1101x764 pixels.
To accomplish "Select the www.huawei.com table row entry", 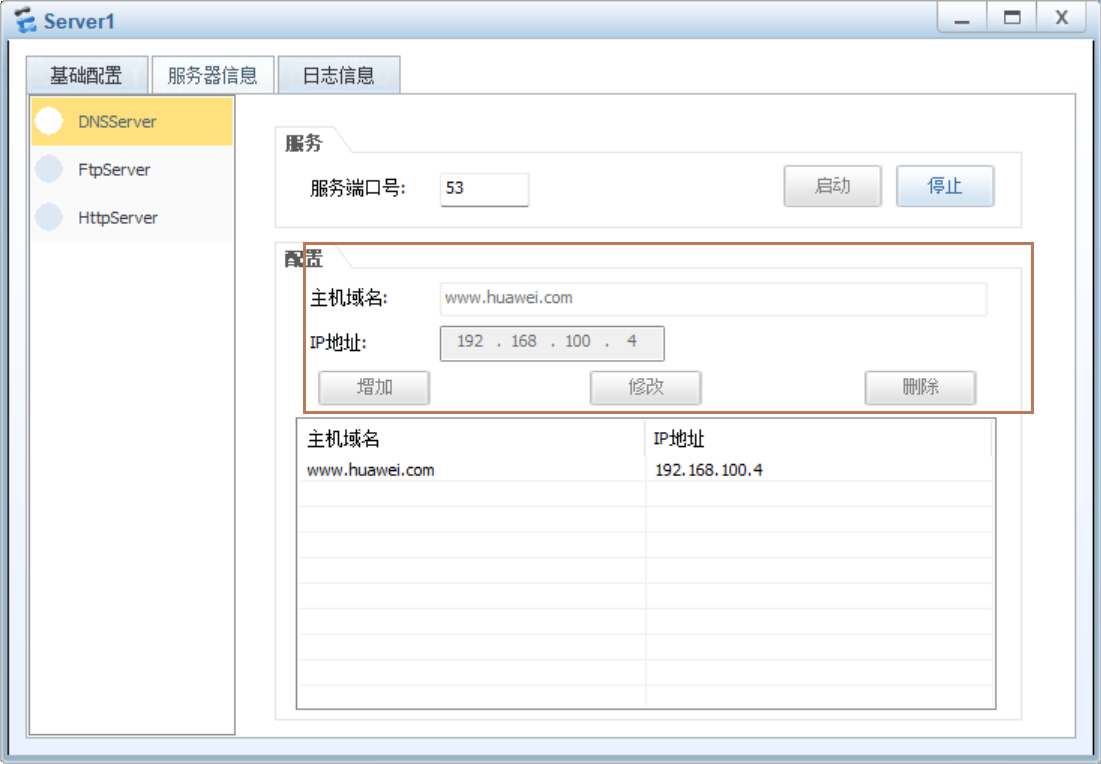I will coord(371,470).
